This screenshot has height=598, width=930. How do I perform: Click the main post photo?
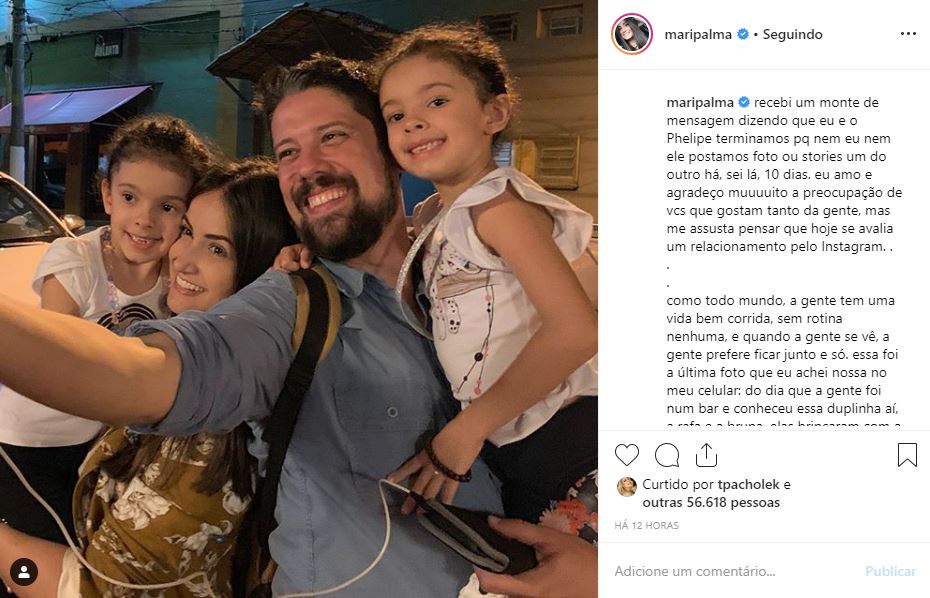tap(299, 299)
